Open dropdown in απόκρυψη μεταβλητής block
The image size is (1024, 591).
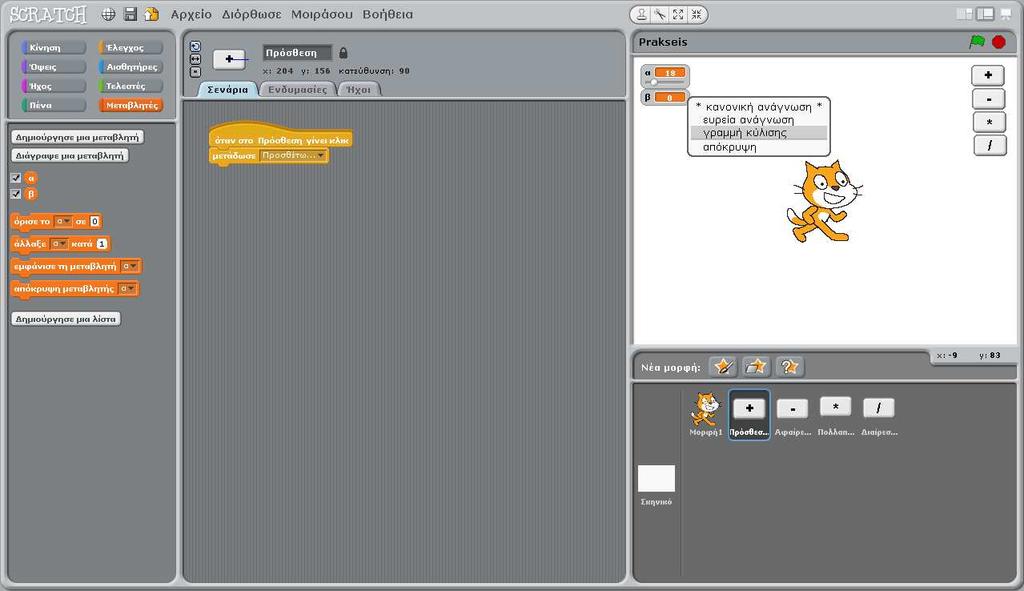point(127,289)
